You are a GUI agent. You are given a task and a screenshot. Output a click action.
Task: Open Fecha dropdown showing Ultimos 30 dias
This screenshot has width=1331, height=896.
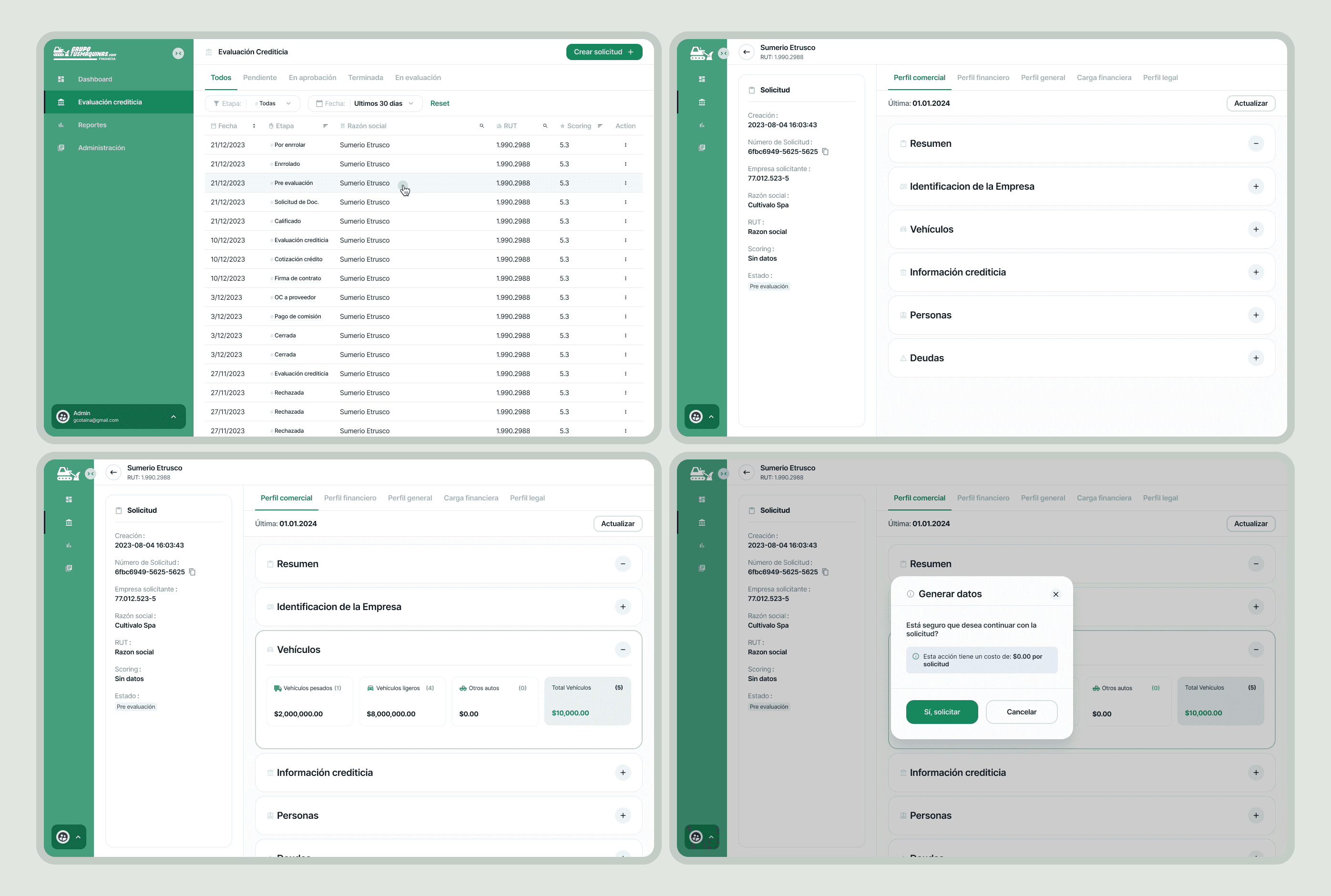pyautogui.click(x=383, y=103)
